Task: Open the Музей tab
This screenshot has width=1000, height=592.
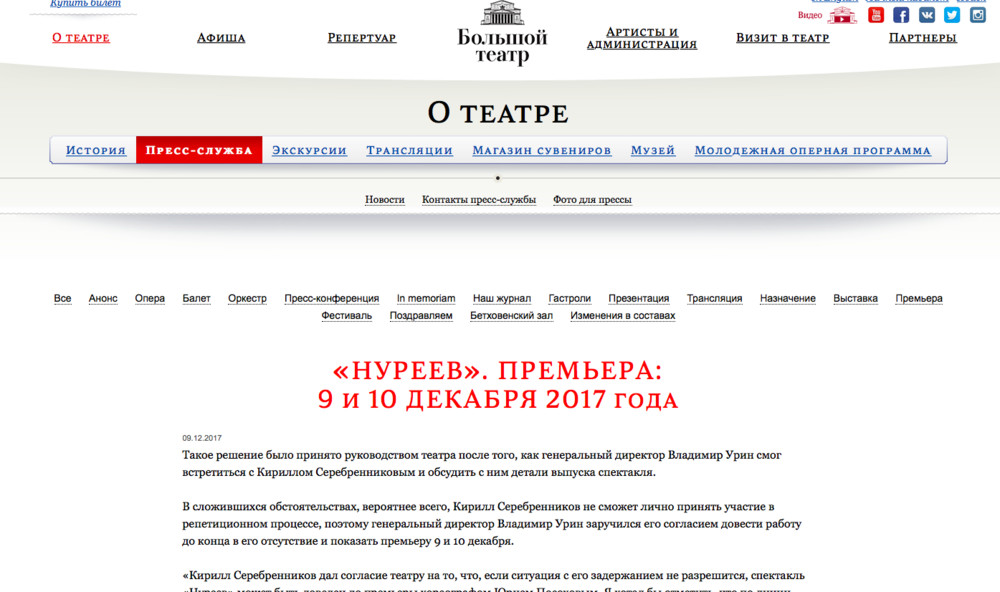Action: tap(652, 150)
